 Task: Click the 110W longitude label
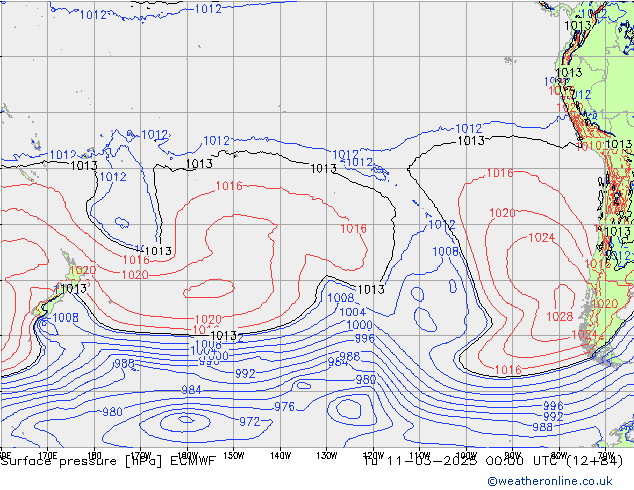pyautogui.click(x=420, y=455)
